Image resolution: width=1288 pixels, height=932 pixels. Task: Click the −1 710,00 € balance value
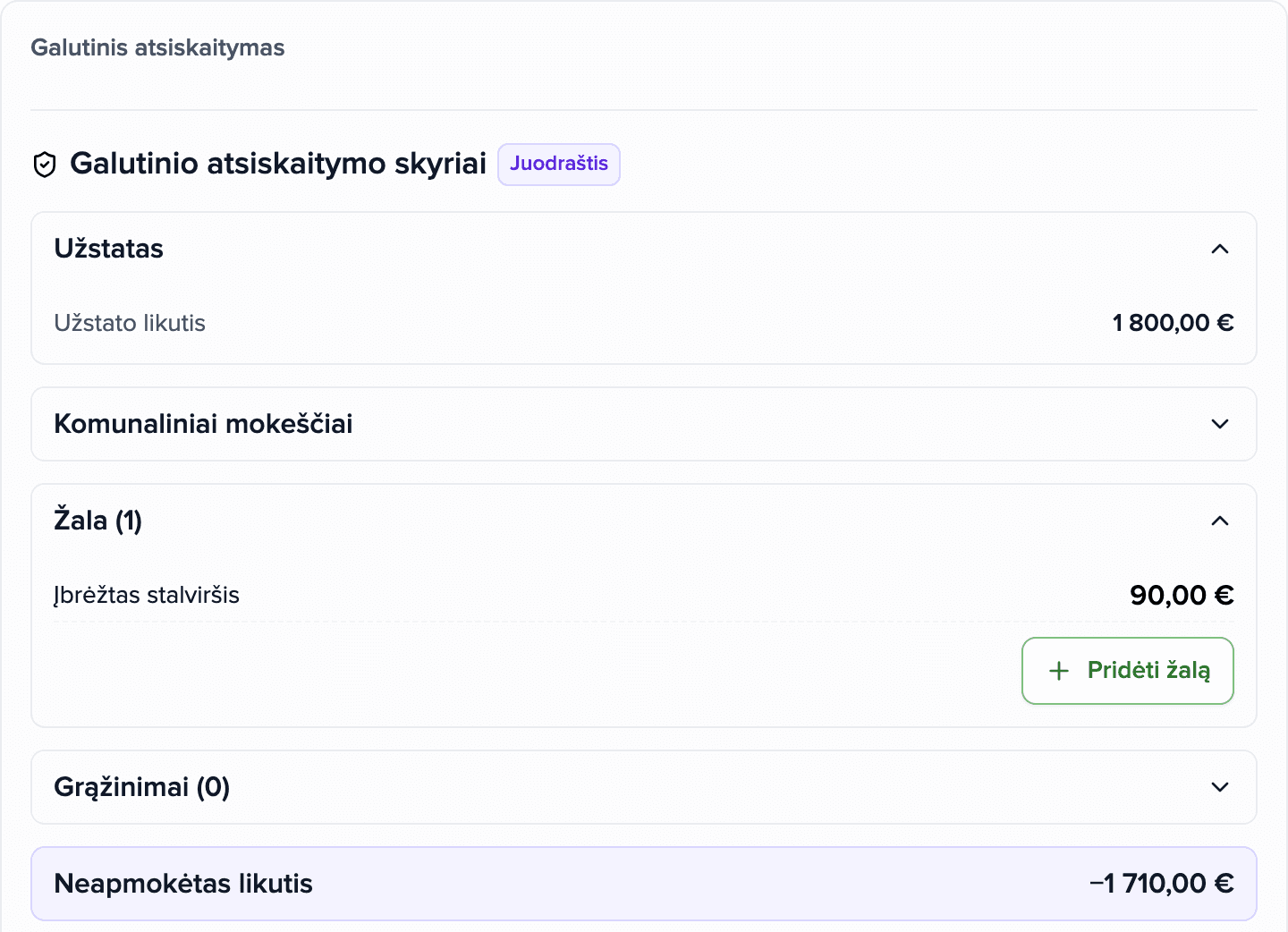coord(1162,884)
